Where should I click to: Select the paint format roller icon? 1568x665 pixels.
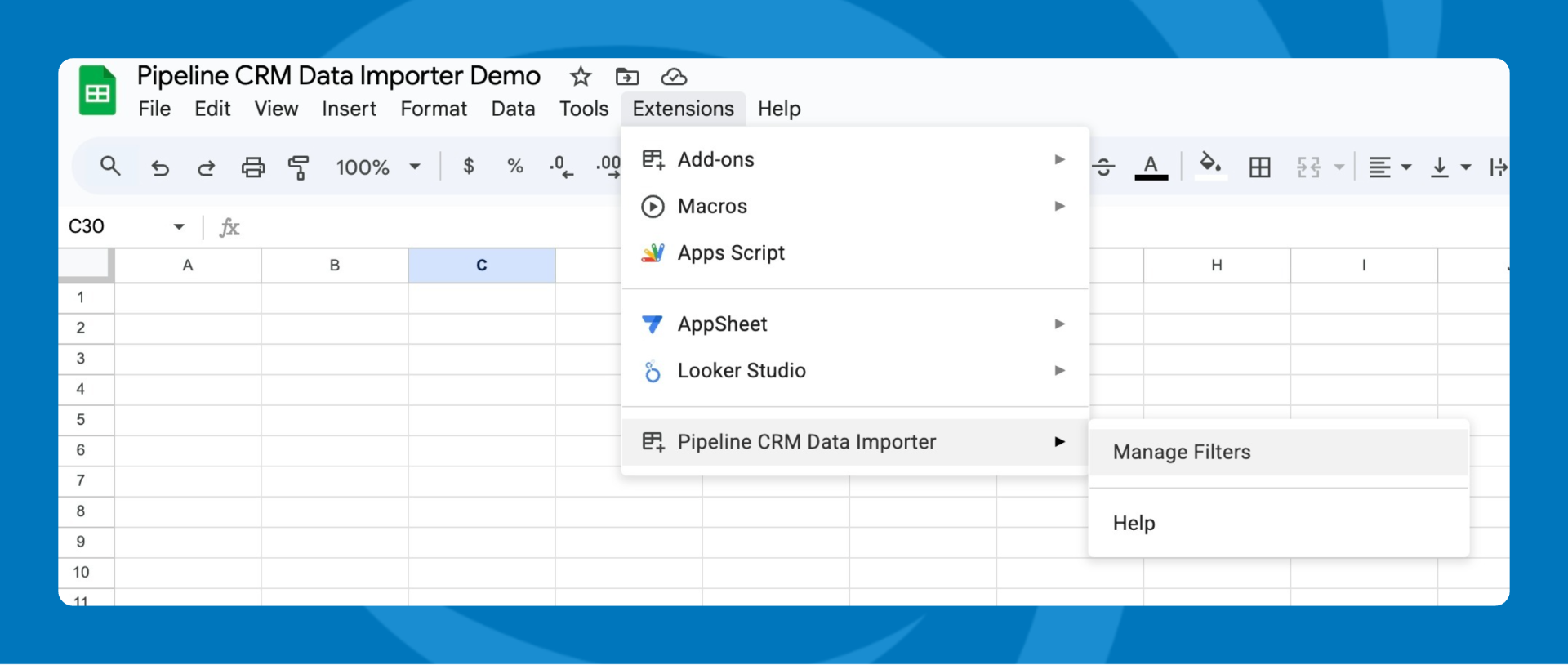click(x=299, y=167)
